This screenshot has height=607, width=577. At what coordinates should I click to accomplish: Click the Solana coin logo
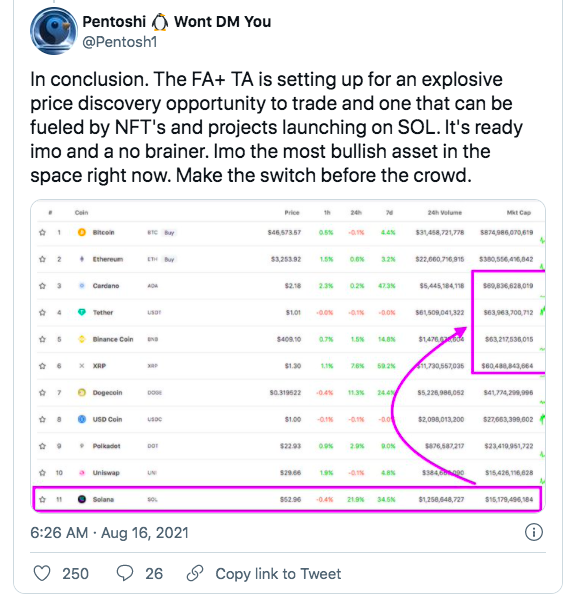point(82,499)
